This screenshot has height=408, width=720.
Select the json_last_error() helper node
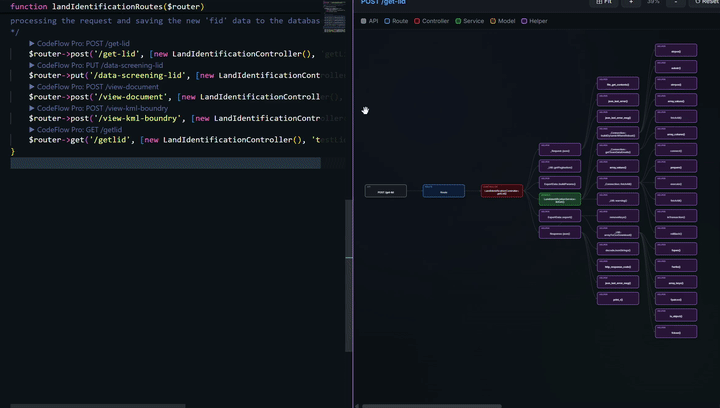pyautogui.click(x=618, y=100)
